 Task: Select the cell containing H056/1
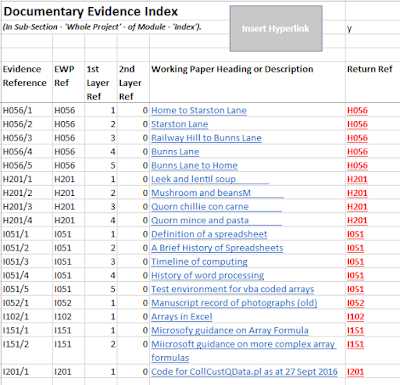click(26, 110)
